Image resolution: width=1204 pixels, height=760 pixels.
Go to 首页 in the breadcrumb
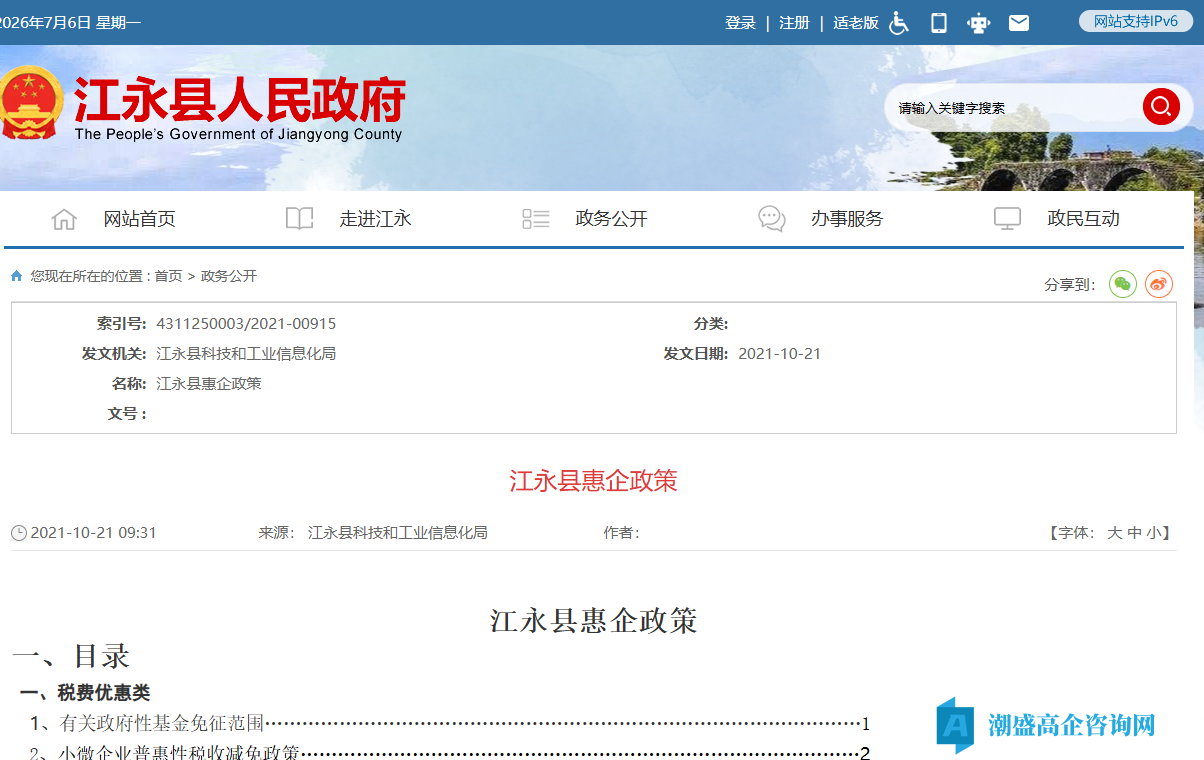click(169, 276)
